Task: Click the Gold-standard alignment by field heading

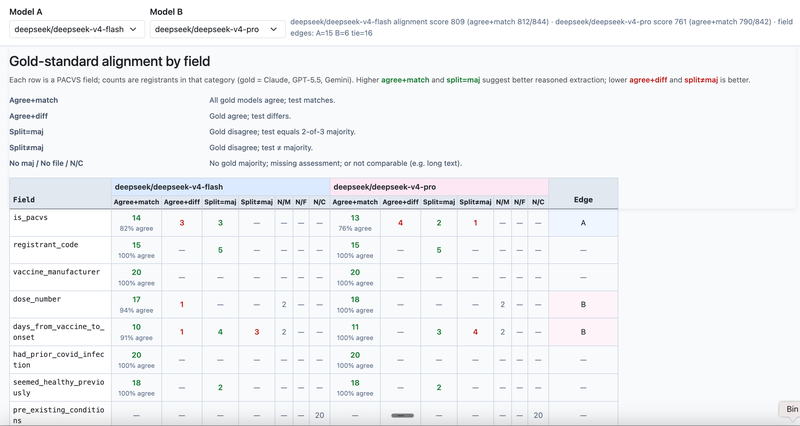Action: (x=110, y=61)
